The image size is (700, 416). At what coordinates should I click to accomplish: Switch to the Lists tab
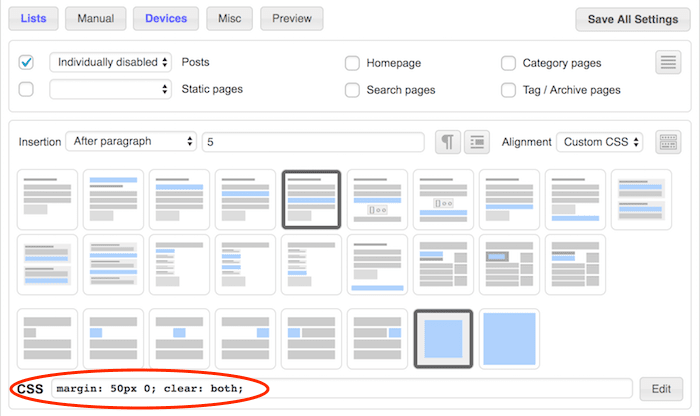(32, 18)
